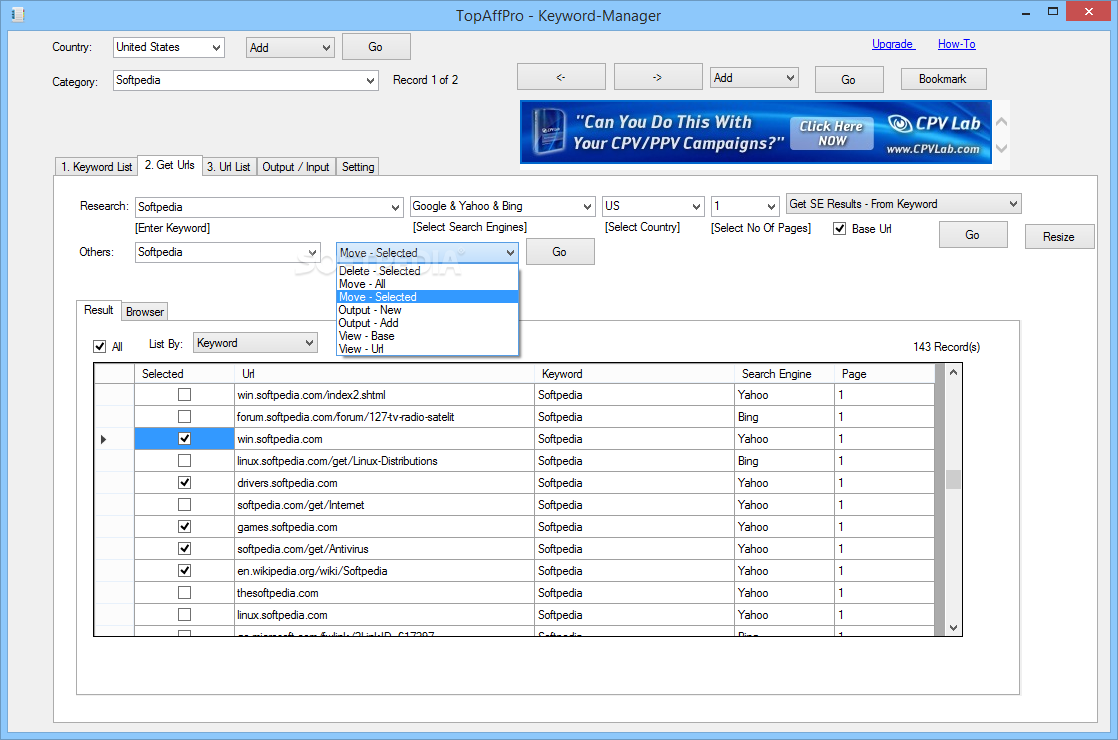This screenshot has height=740, width=1118.
Task: Uncheck the games.softpedia.com checkbox
Action: (185, 527)
